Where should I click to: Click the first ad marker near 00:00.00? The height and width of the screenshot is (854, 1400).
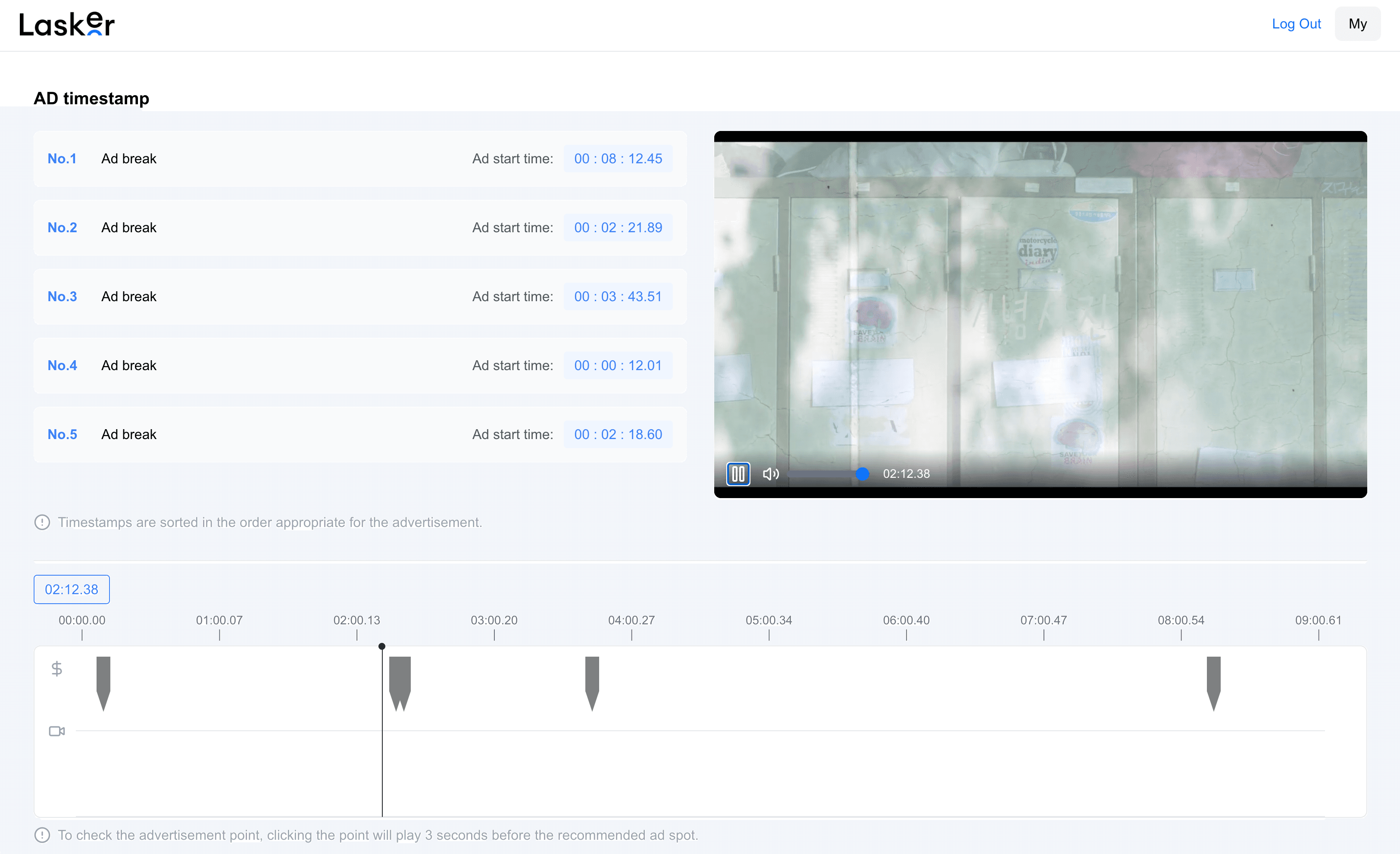tap(103, 683)
